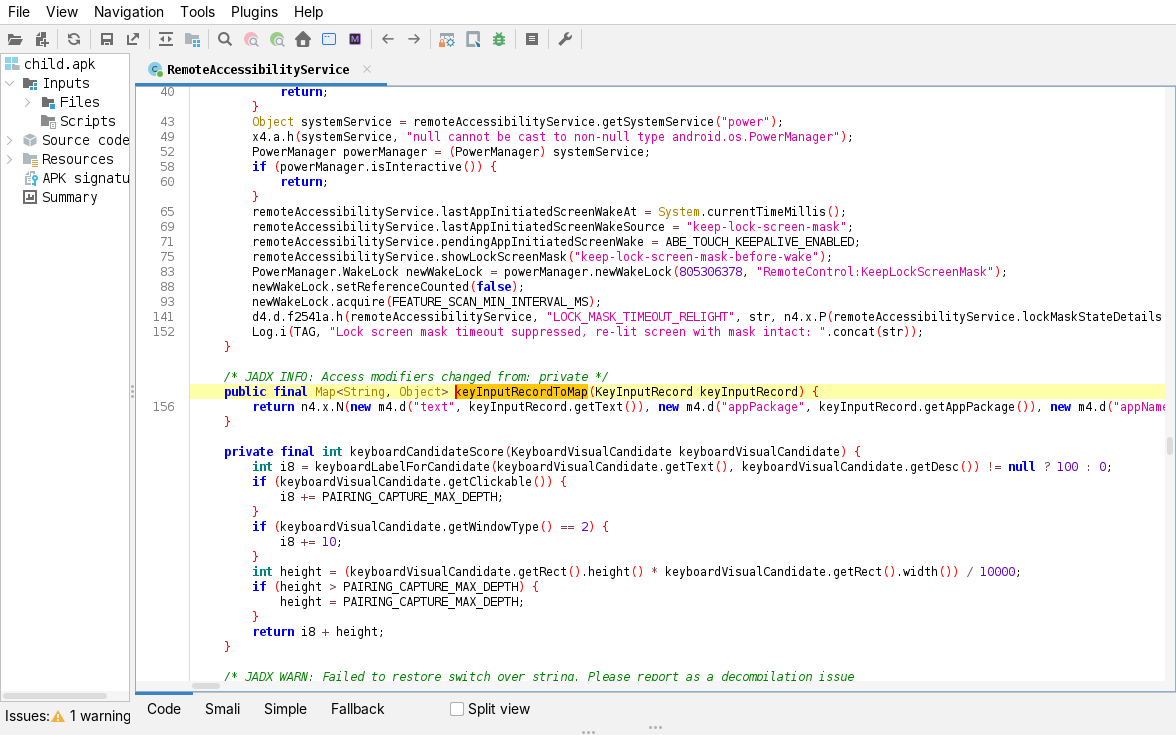Expand the Resources tree node

[10, 159]
